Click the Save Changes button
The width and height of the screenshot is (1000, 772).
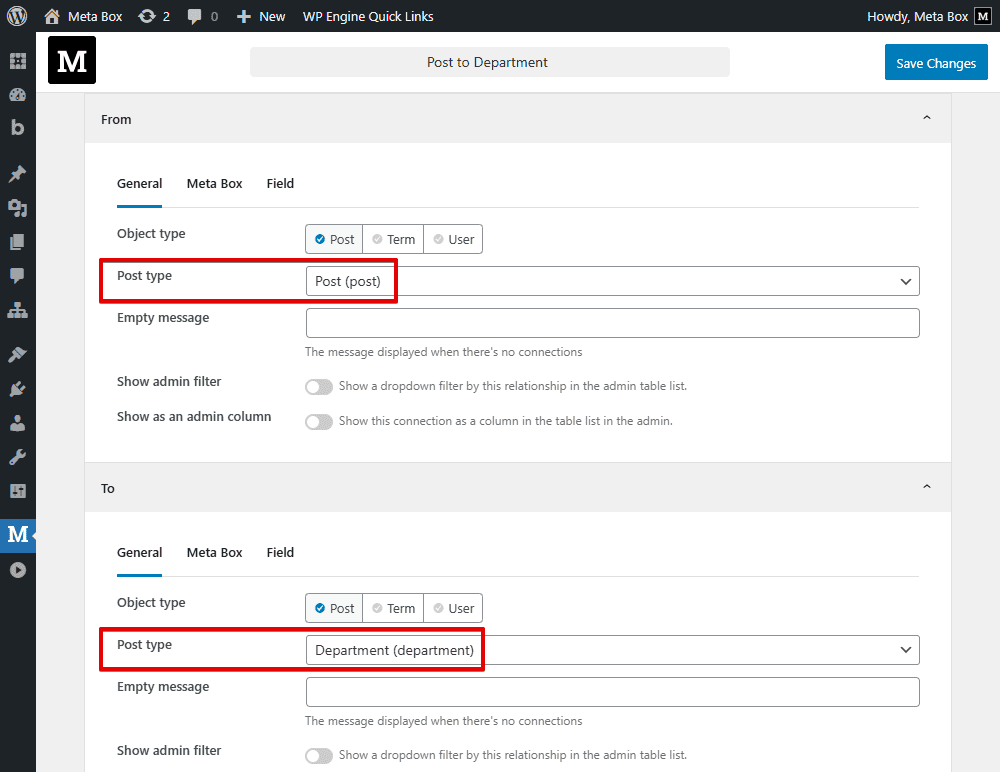[936, 62]
